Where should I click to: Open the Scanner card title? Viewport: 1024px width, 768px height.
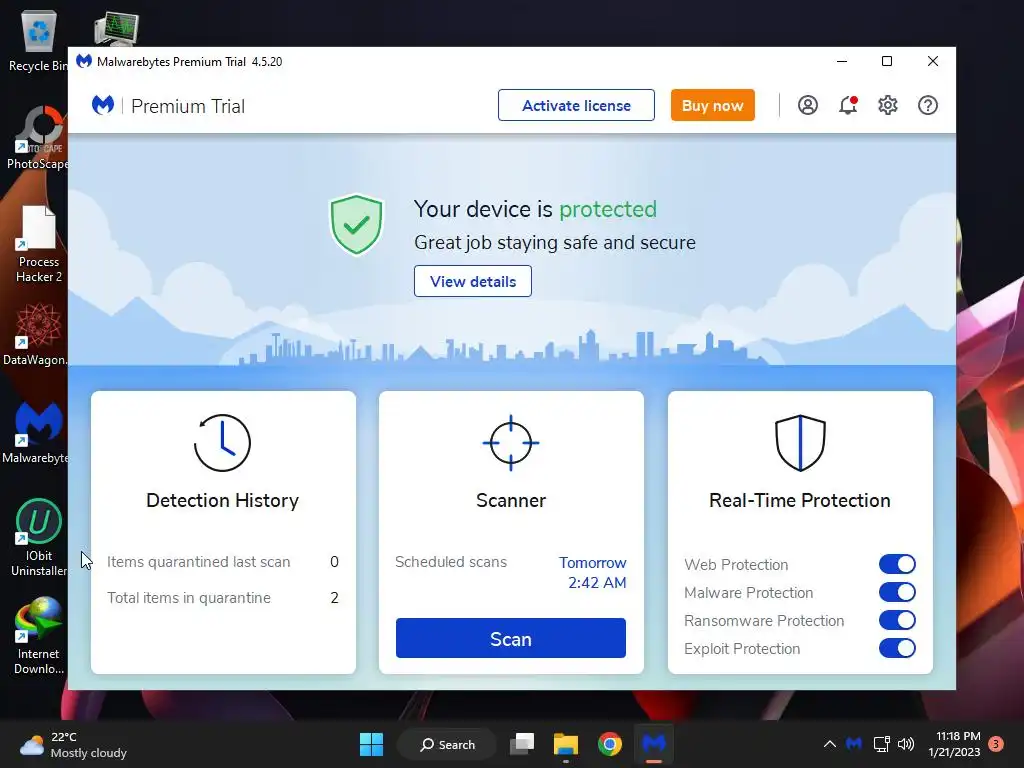click(511, 500)
